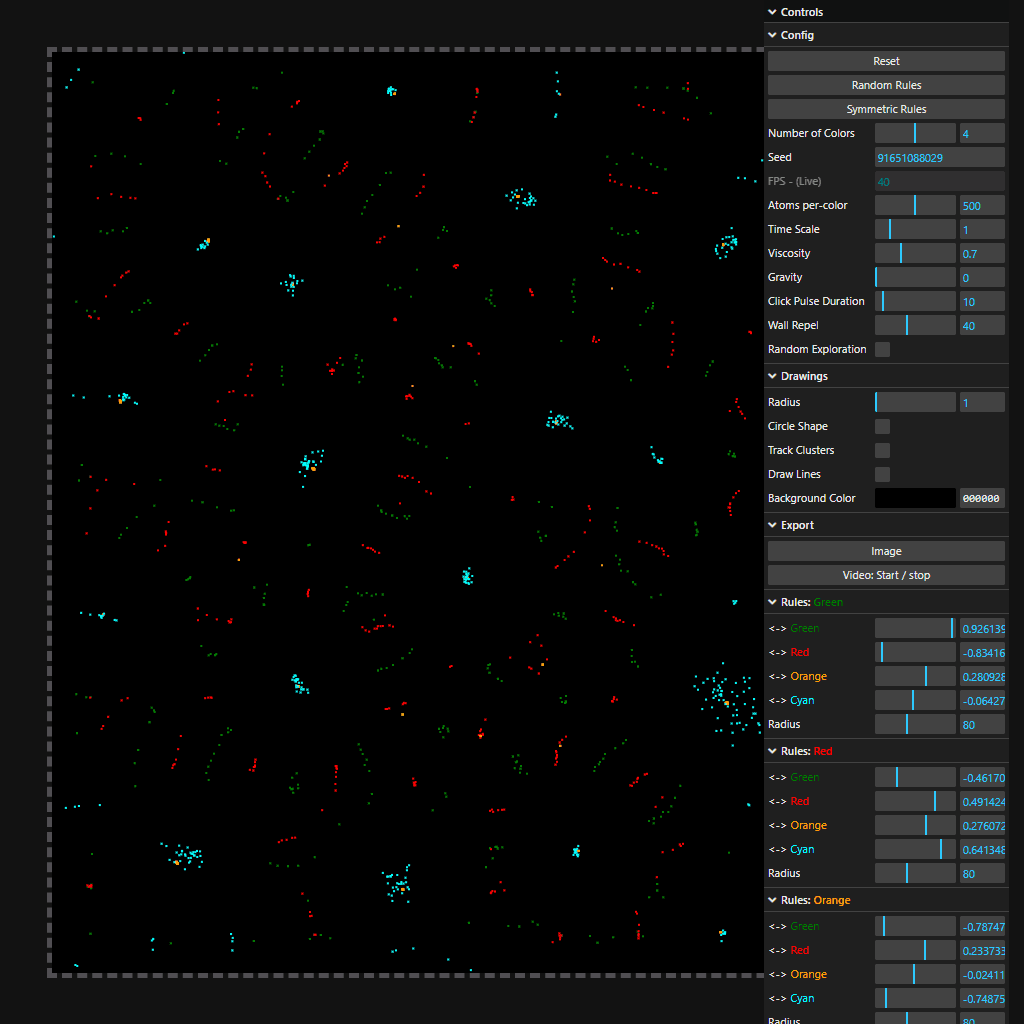Screen dimensions: 1024x1024
Task: Enable the Circle Shape checkbox
Action: 882,426
